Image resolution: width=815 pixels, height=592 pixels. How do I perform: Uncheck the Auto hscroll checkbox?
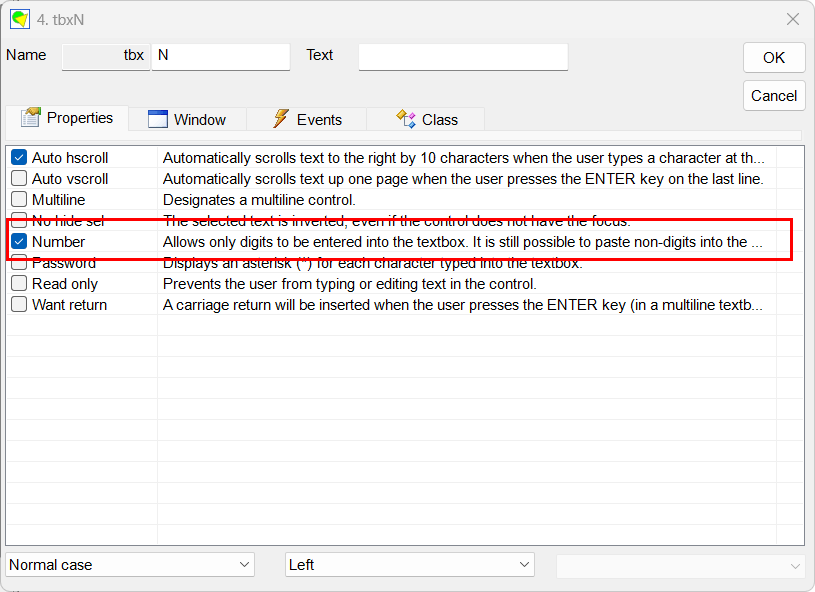click(x=19, y=157)
